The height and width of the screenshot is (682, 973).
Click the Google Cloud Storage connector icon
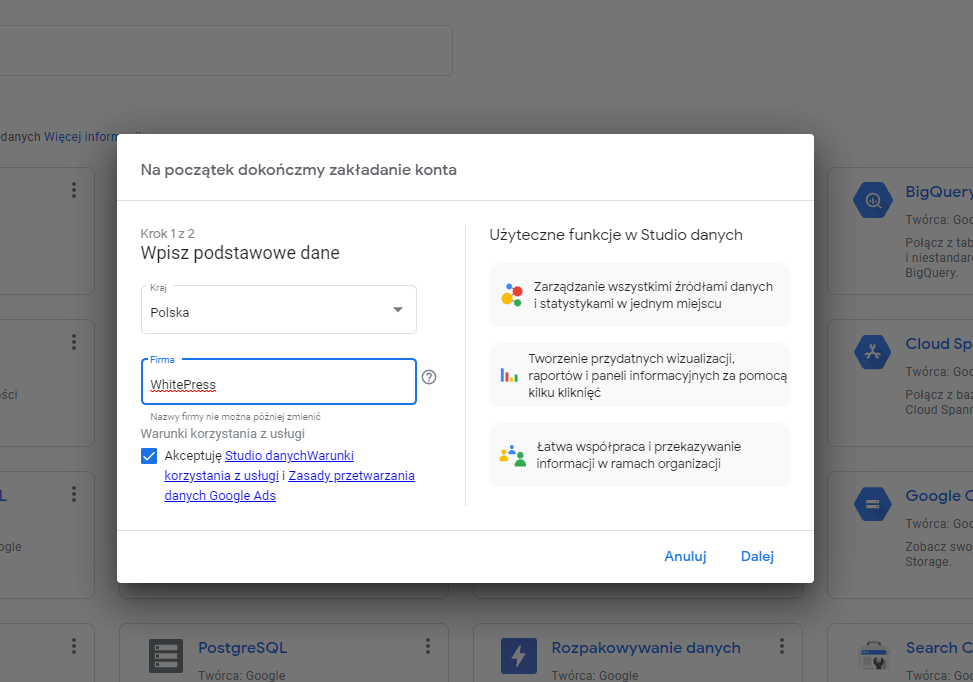click(x=872, y=504)
